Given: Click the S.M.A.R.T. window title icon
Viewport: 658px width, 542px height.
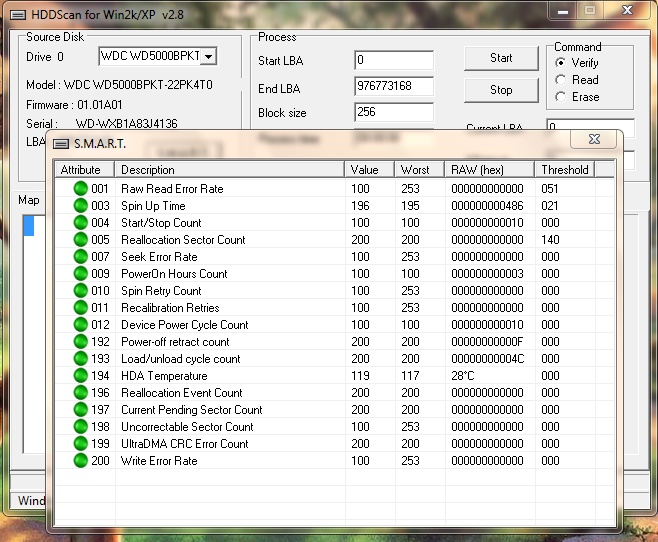Looking at the screenshot, I should [x=61, y=144].
